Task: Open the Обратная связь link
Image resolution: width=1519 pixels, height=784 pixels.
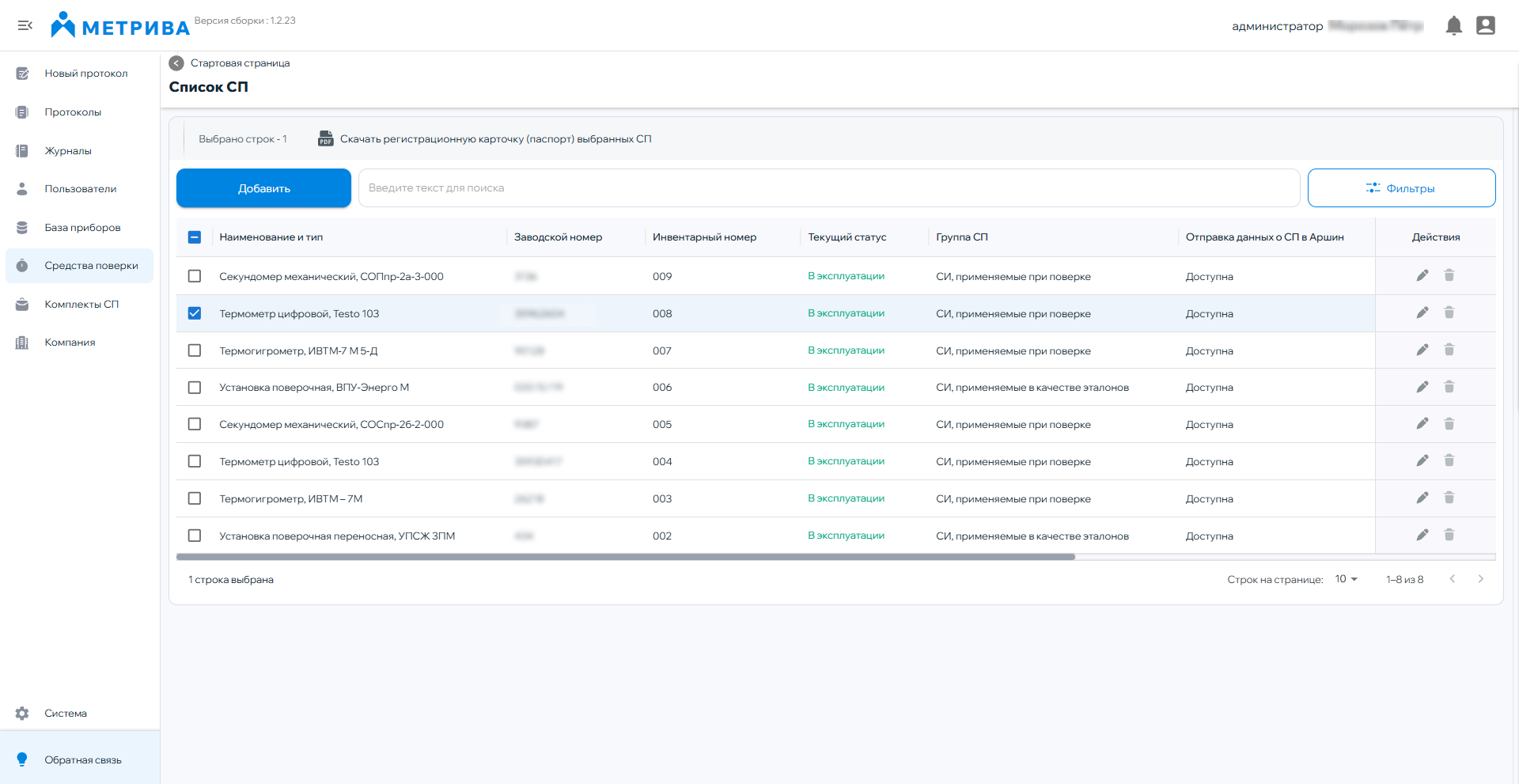Action: click(82, 760)
